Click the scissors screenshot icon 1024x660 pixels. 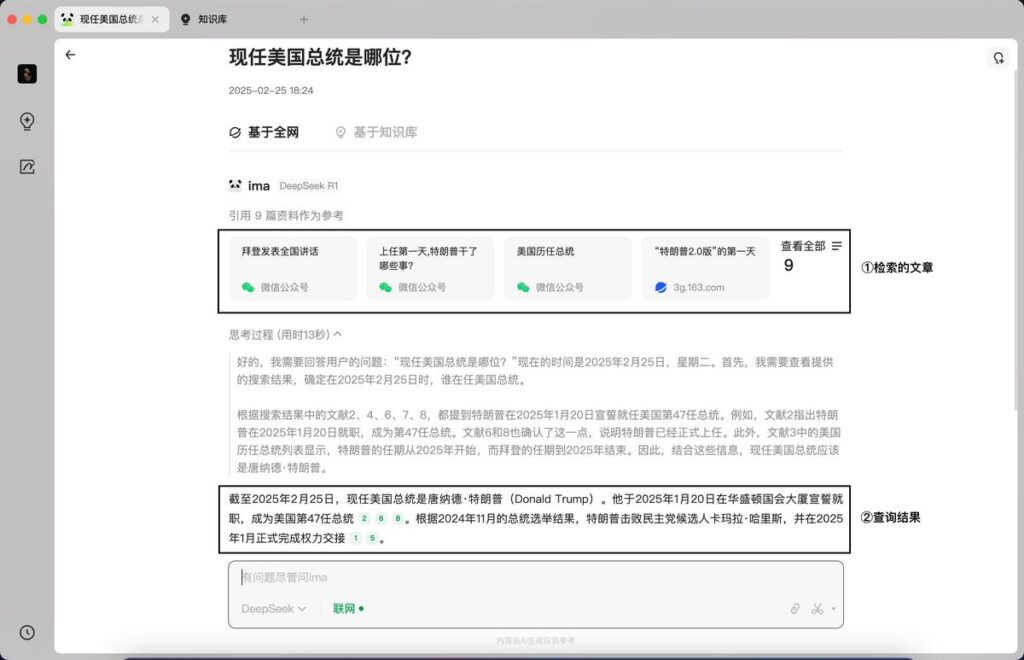[x=817, y=608]
